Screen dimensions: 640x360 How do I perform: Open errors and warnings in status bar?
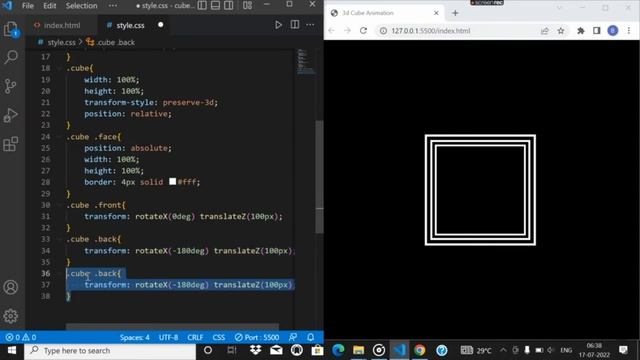[x=21, y=338]
